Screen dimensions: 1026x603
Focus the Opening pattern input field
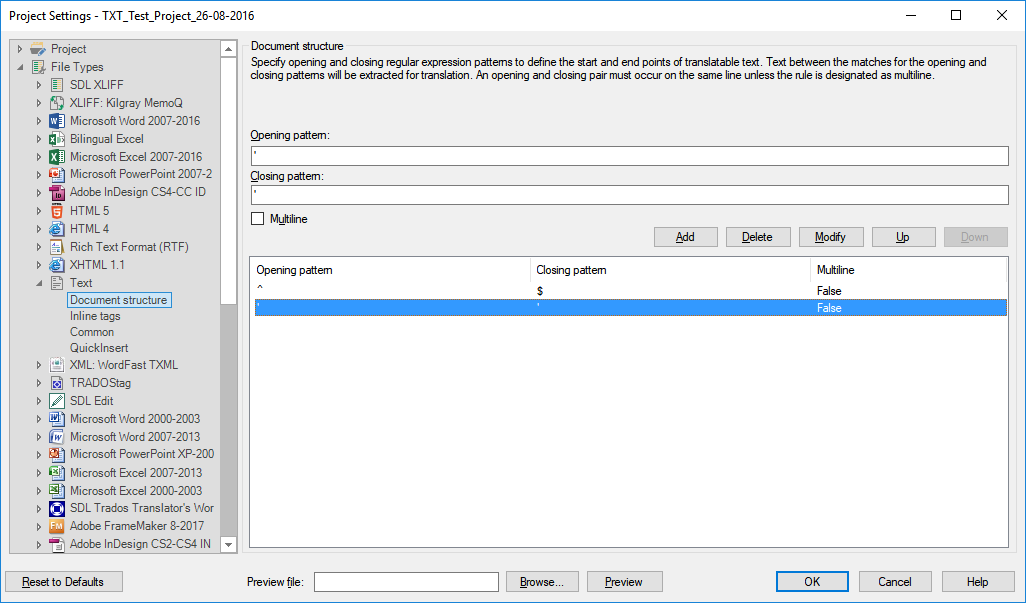629,156
